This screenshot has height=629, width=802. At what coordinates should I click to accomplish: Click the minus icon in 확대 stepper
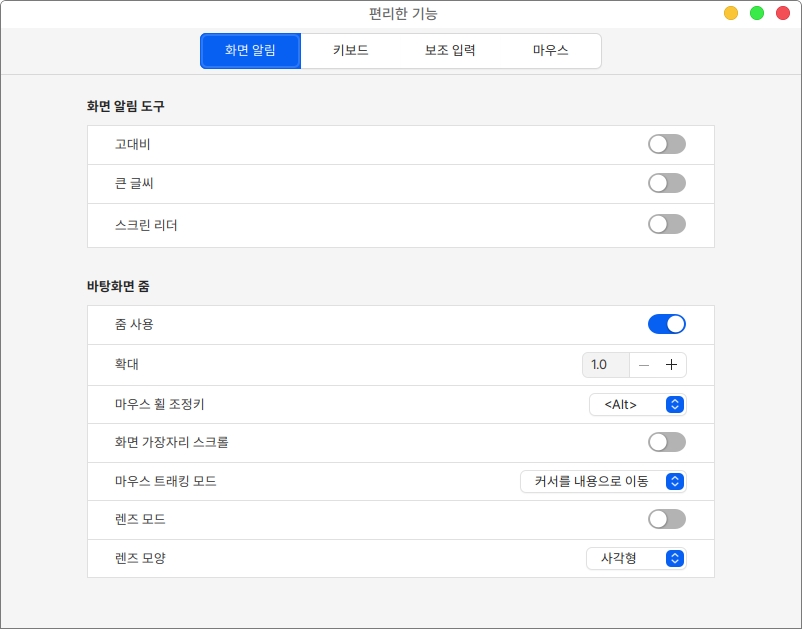[x=644, y=365]
